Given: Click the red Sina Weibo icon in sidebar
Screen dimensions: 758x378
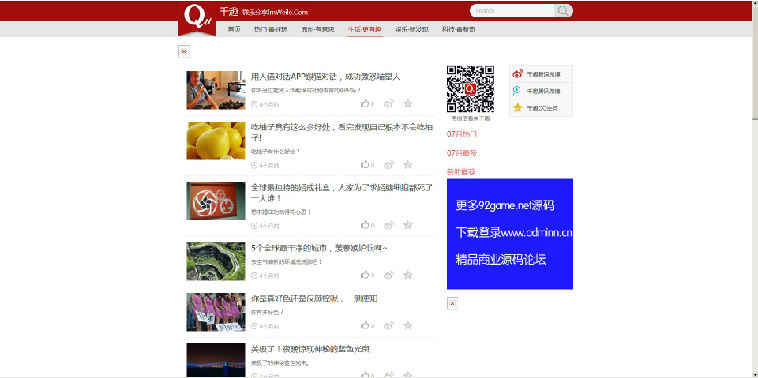Looking at the screenshot, I should [x=518, y=74].
